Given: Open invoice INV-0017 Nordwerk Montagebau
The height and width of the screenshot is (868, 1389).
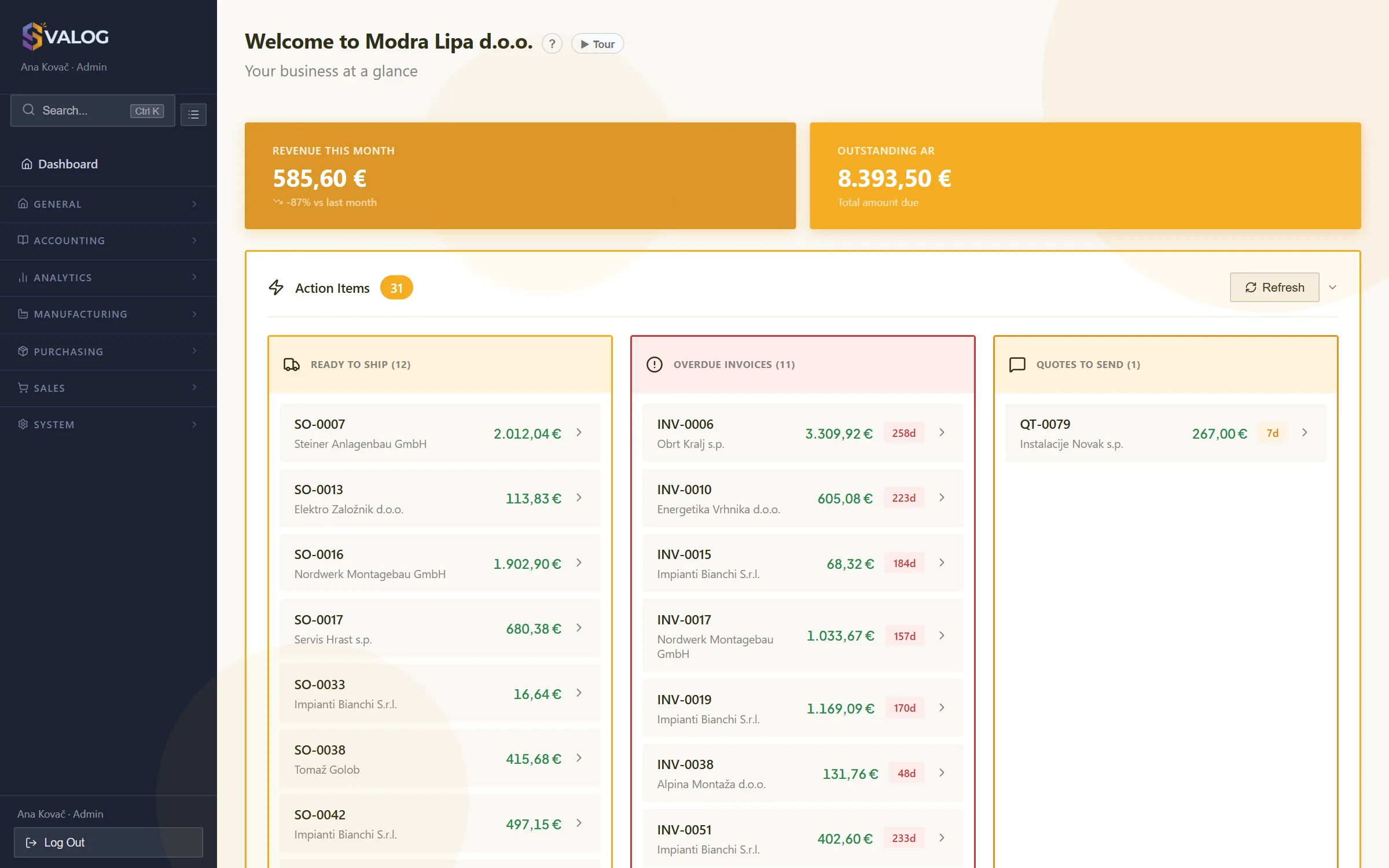Looking at the screenshot, I should tap(803, 636).
